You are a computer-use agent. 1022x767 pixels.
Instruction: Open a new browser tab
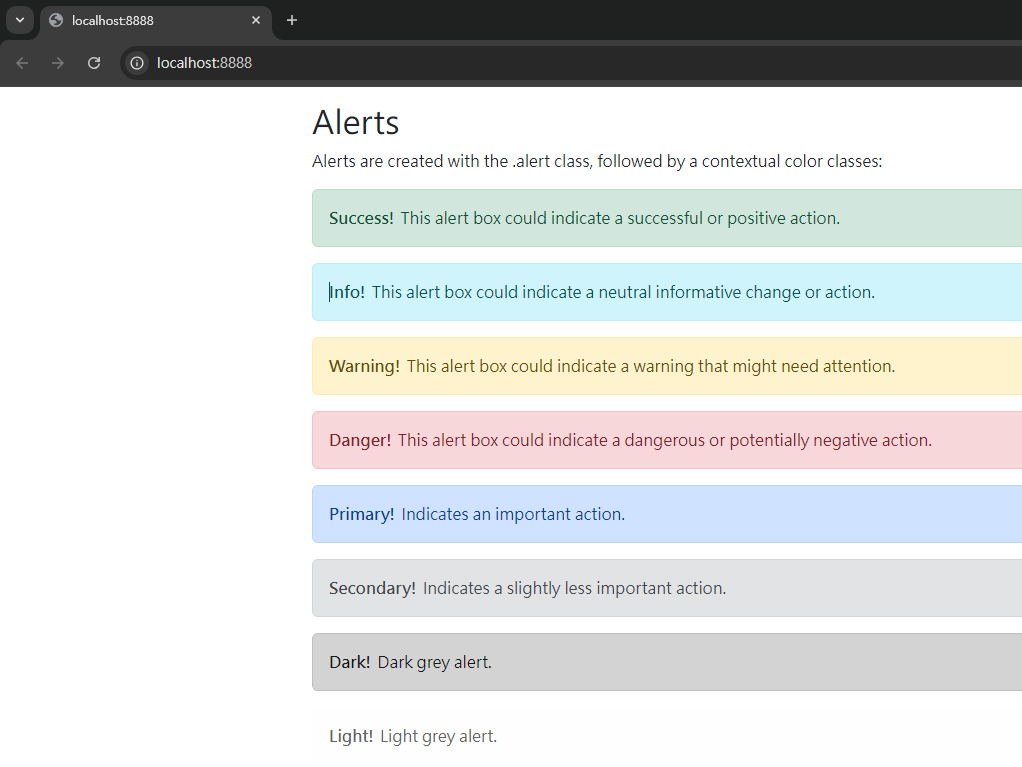click(292, 20)
